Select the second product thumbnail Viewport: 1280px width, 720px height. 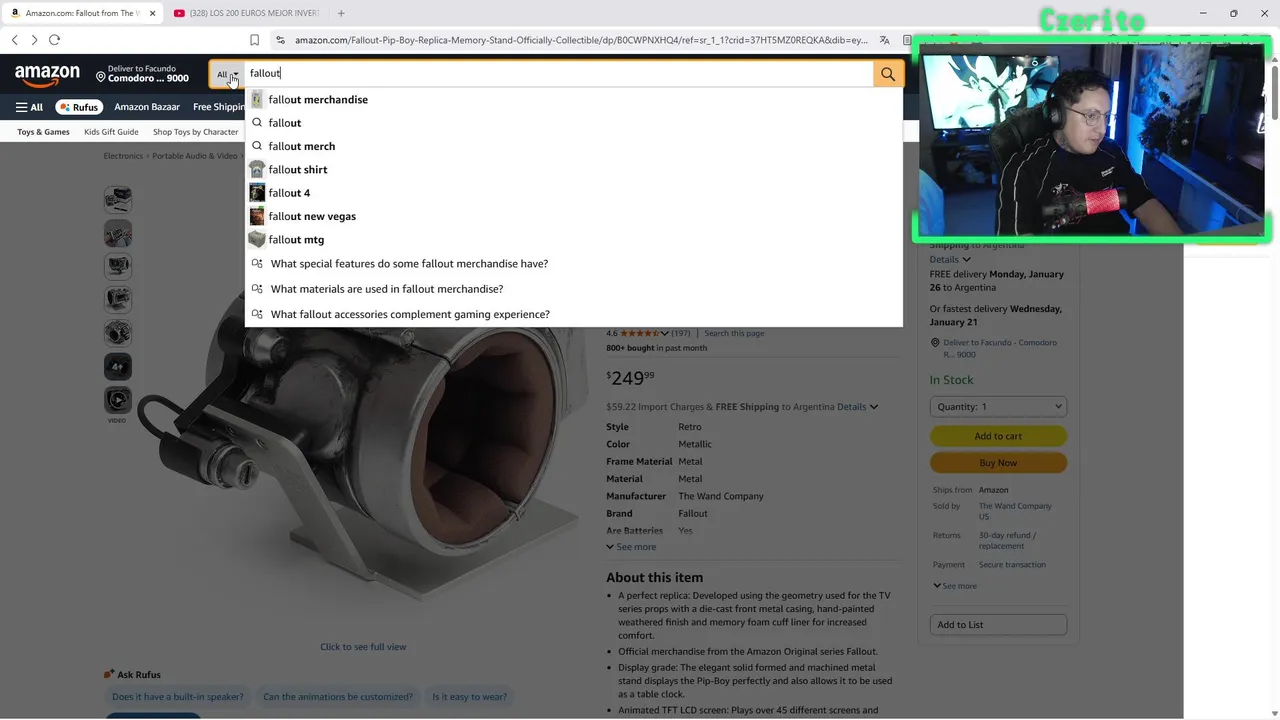click(x=118, y=233)
